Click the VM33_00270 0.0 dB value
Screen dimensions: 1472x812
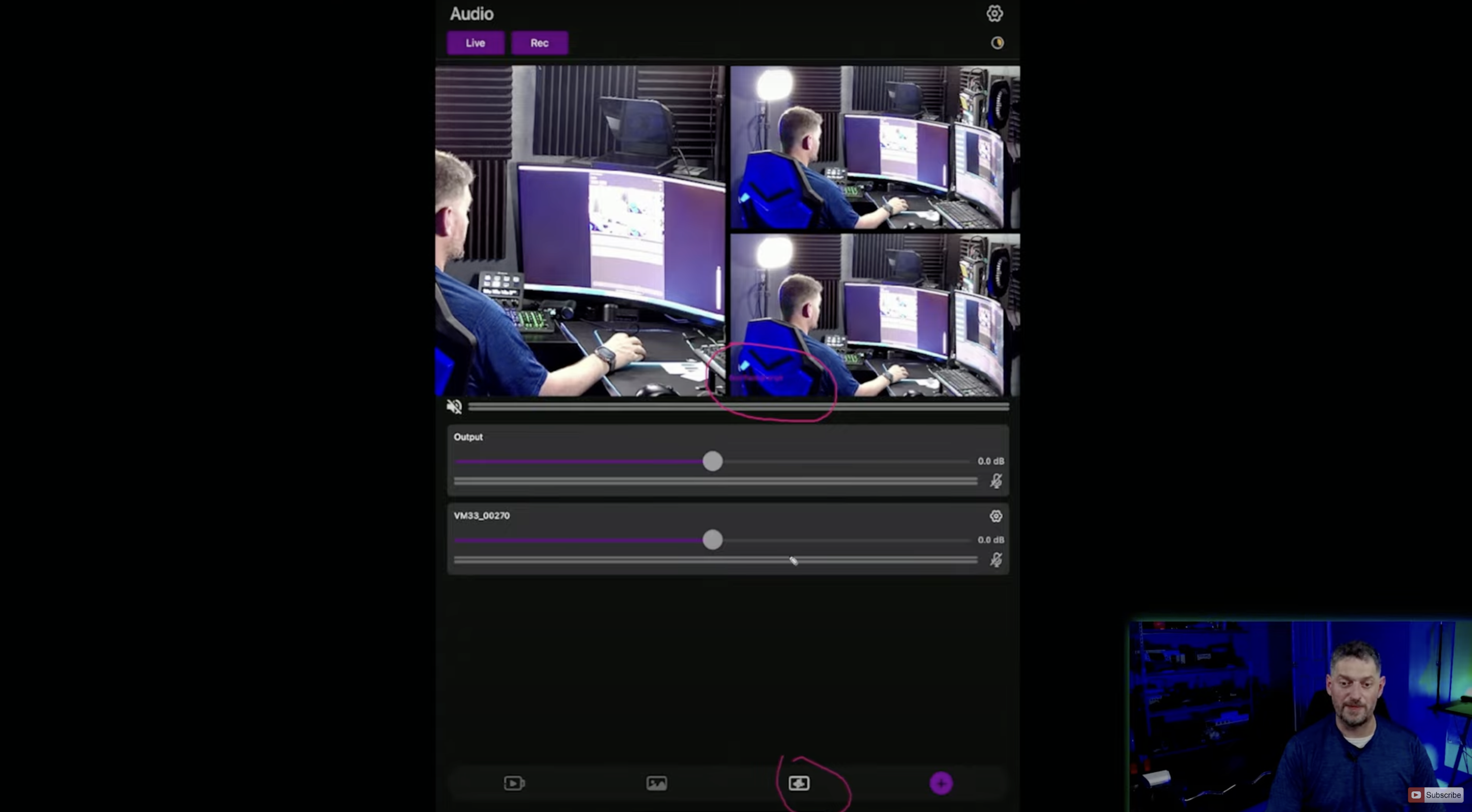pyautogui.click(x=990, y=540)
